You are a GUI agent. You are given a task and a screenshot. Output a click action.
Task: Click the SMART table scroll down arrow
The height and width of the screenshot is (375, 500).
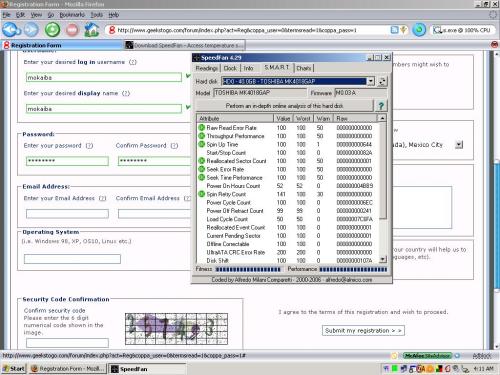[382, 259]
